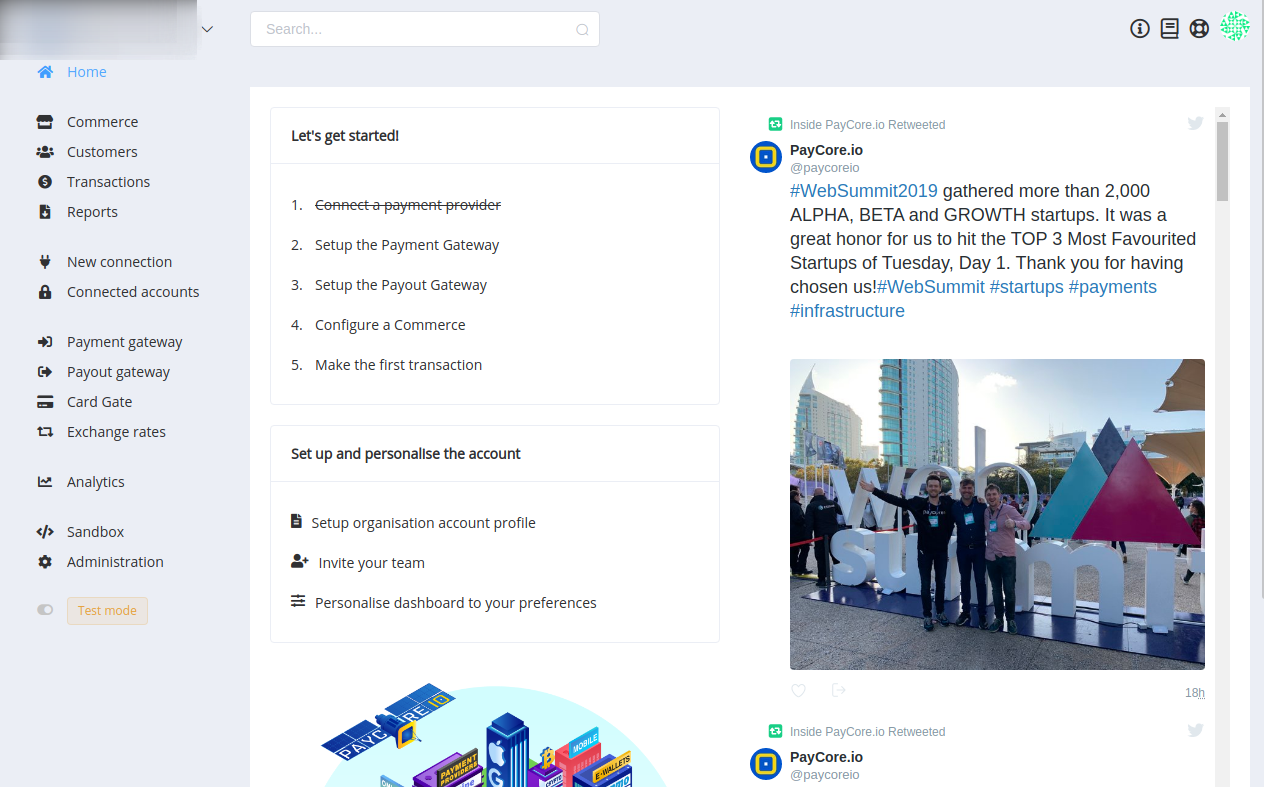
Task: Click the Transactions dollar icon
Action: pyautogui.click(x=45, y=182)
